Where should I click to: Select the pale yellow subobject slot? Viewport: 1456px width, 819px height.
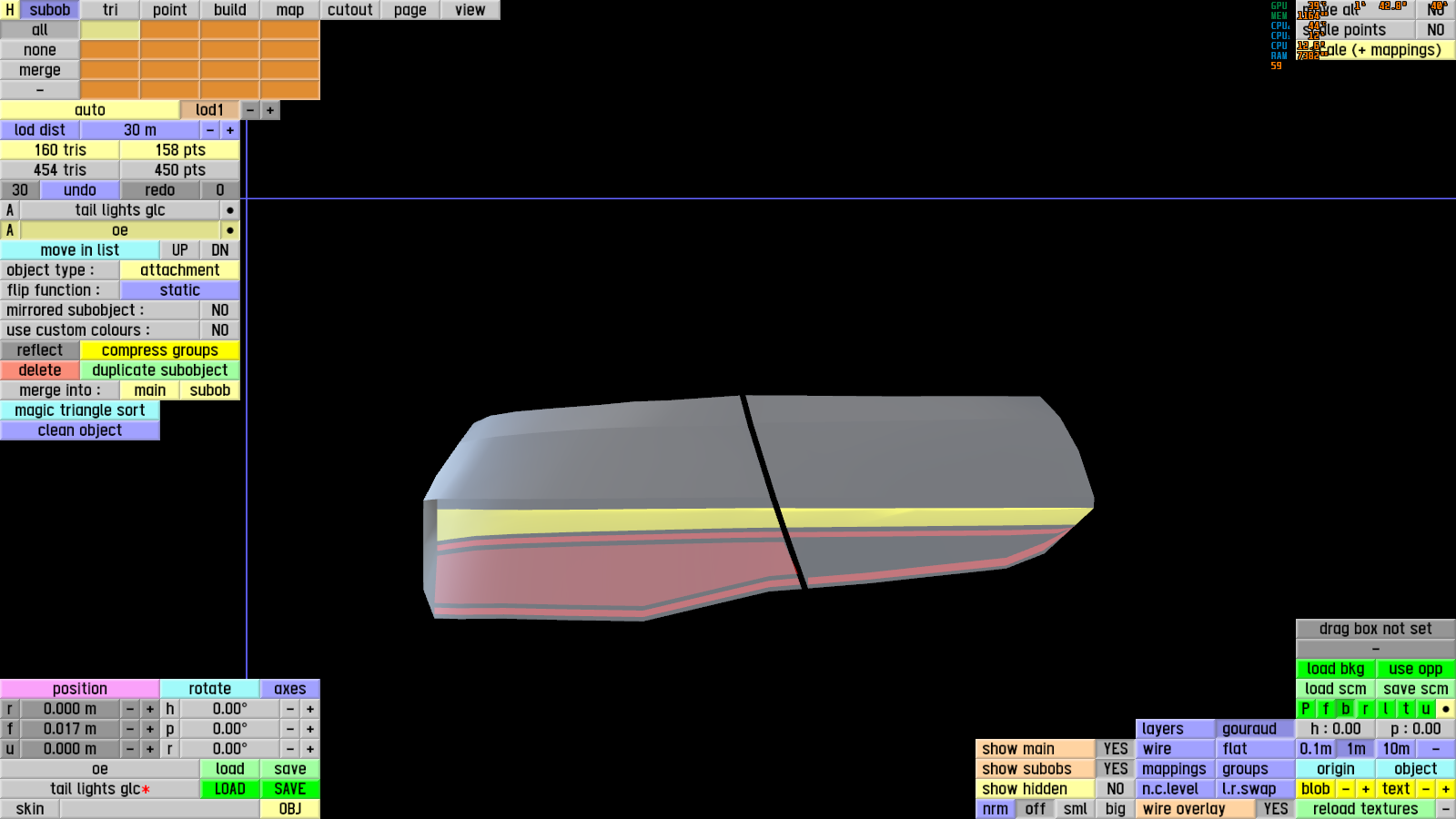(110, 30)
